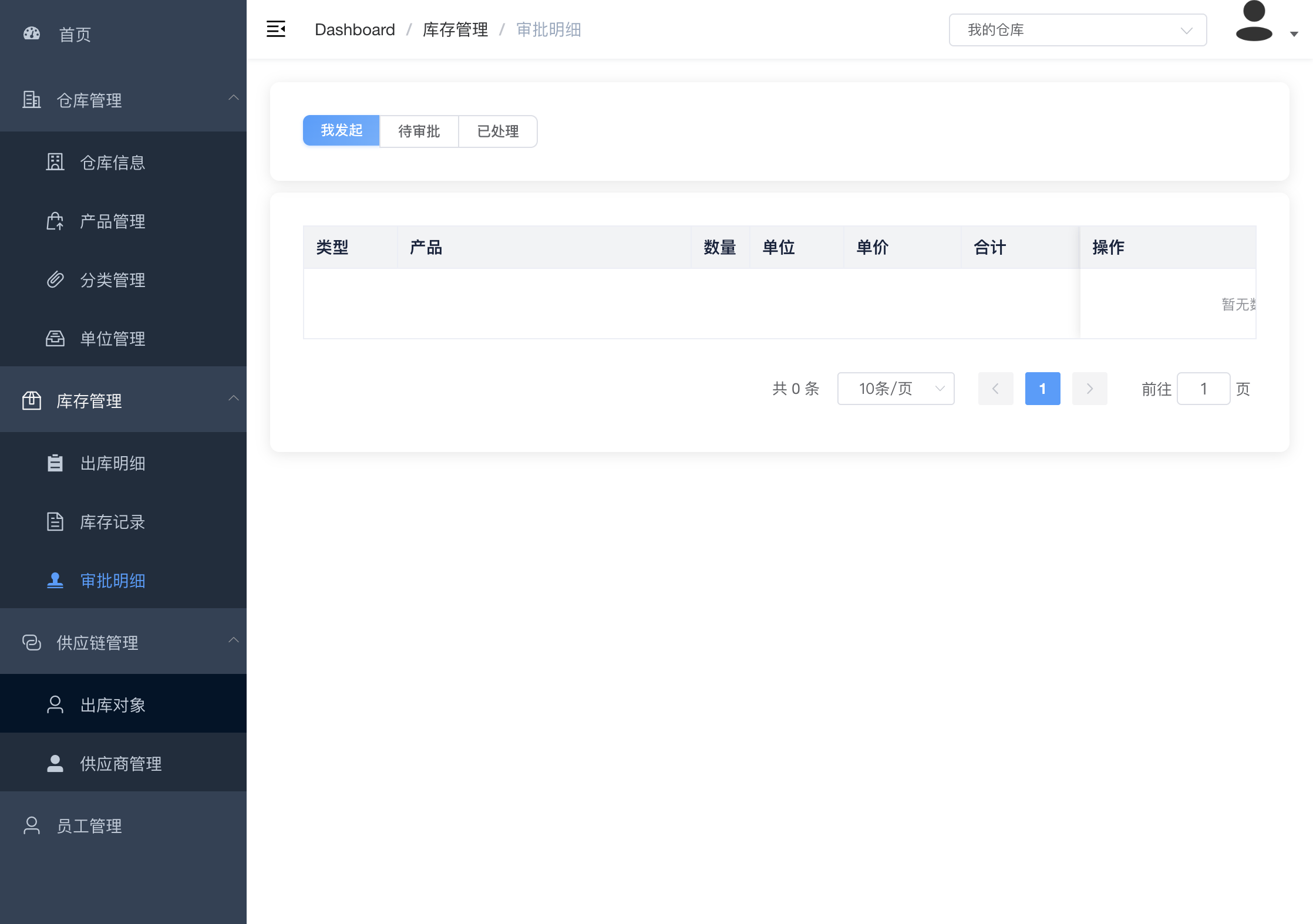Click the document icon for 库存记录
This screenshot has height=924, width=1313.
point(55,521)
